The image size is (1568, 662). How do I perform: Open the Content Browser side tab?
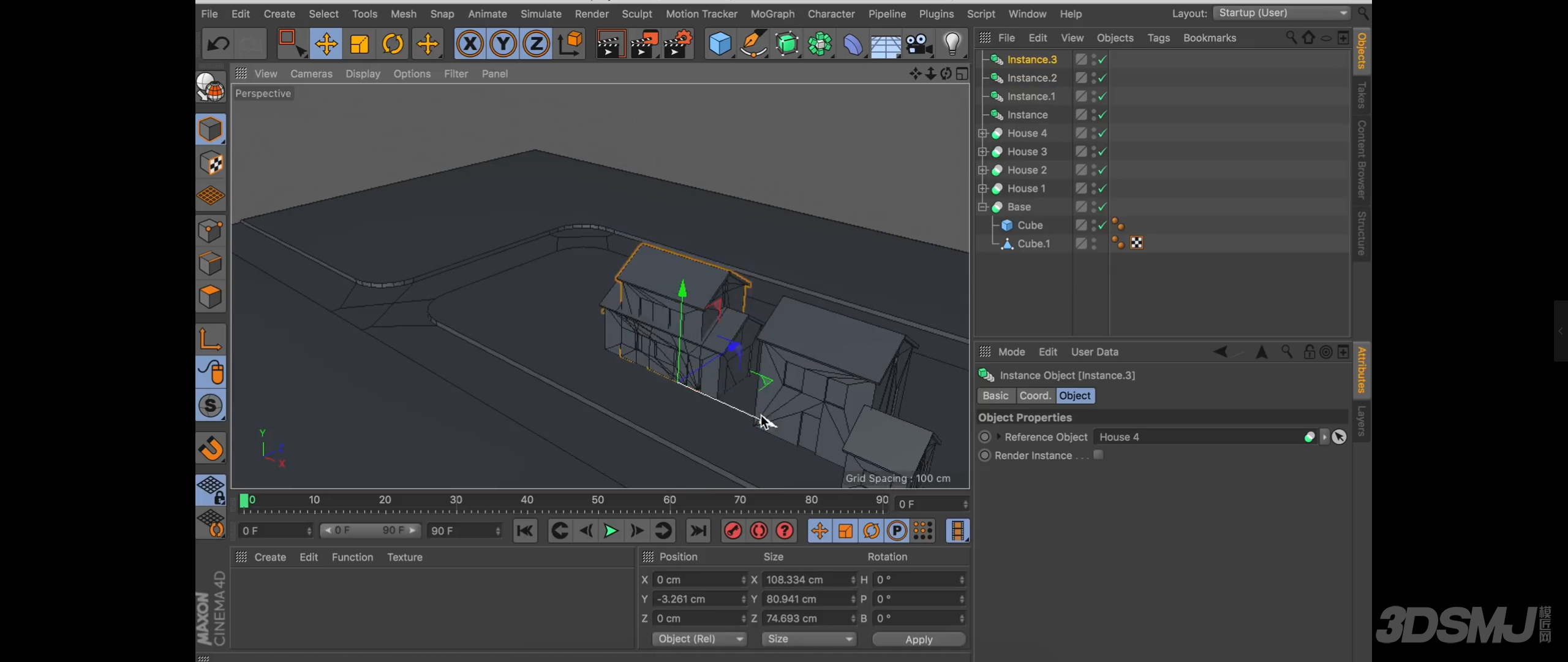tap(1362, 159)
